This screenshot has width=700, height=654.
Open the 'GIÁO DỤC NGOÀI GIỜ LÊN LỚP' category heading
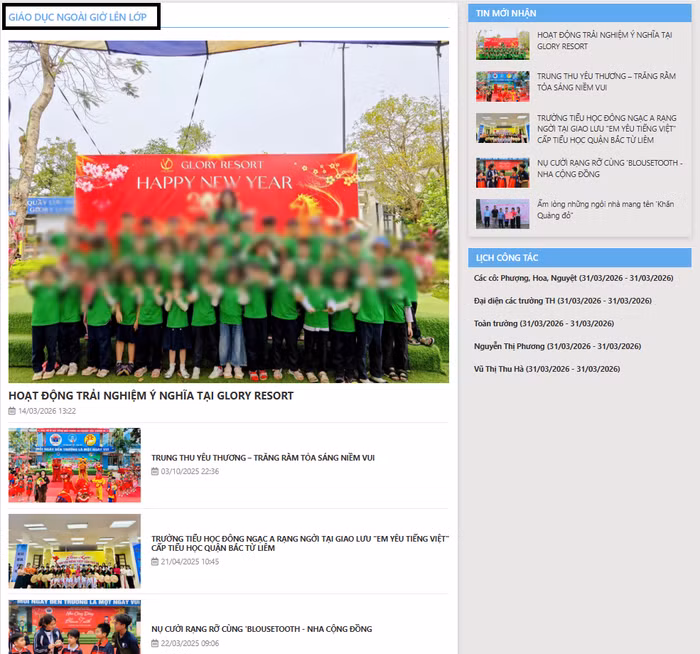point(78,17)
